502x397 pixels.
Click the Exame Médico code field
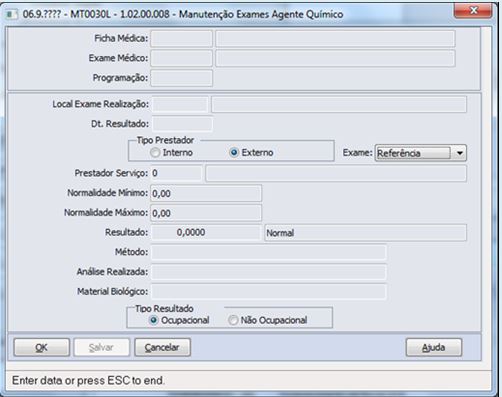pos(181,58)
